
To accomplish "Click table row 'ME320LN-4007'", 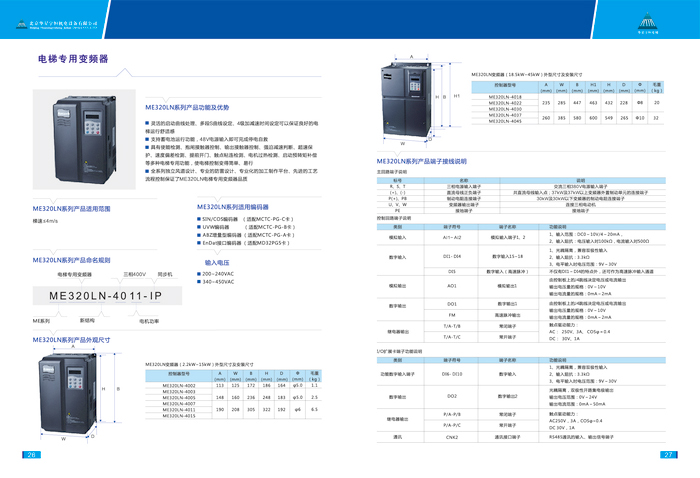I will coord(179,403).
